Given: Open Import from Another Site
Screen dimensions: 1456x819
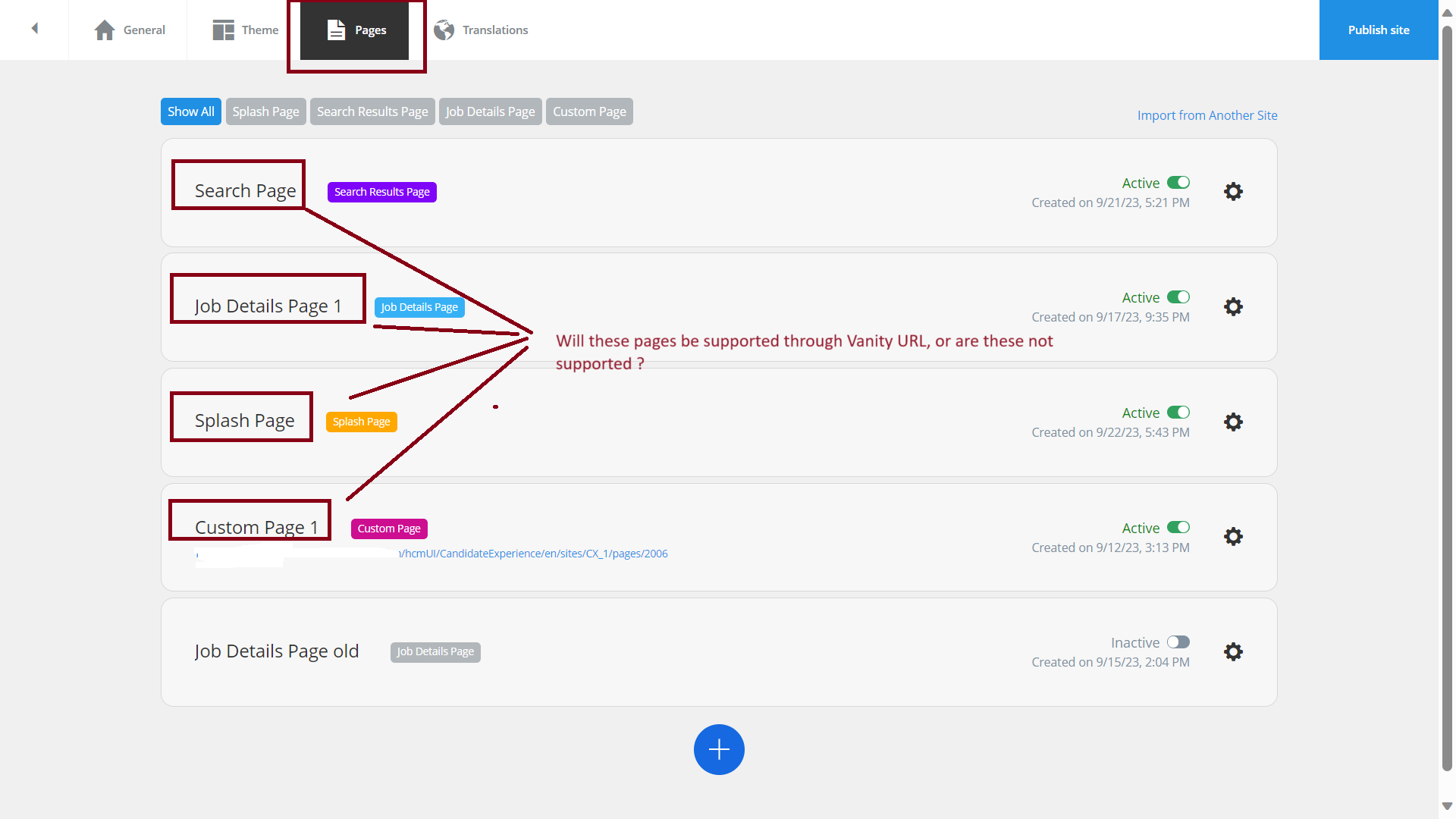Looking at the screenshot, I should click(x=1207, y=115).
